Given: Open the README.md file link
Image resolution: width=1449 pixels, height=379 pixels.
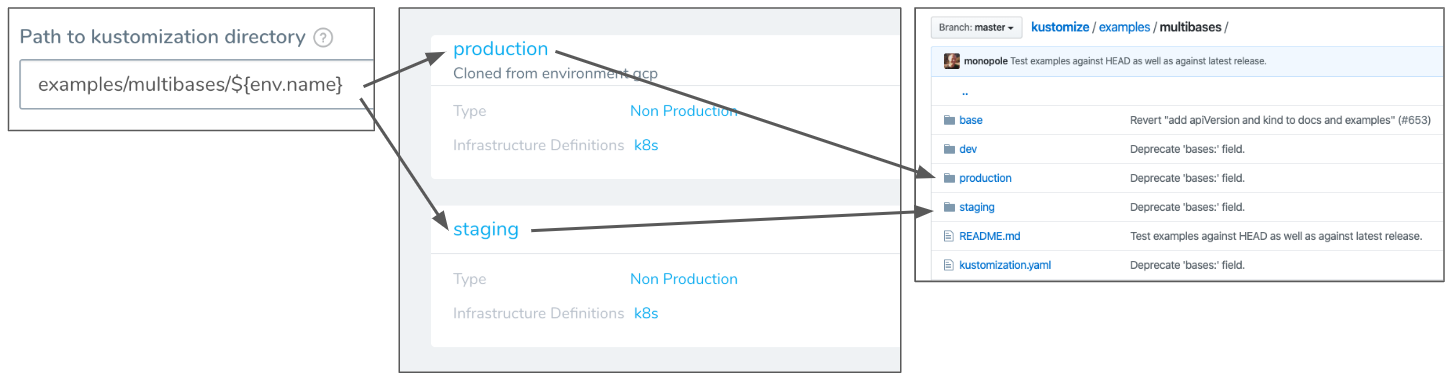Looking at the screenshot, I should (x=989, y=236).
